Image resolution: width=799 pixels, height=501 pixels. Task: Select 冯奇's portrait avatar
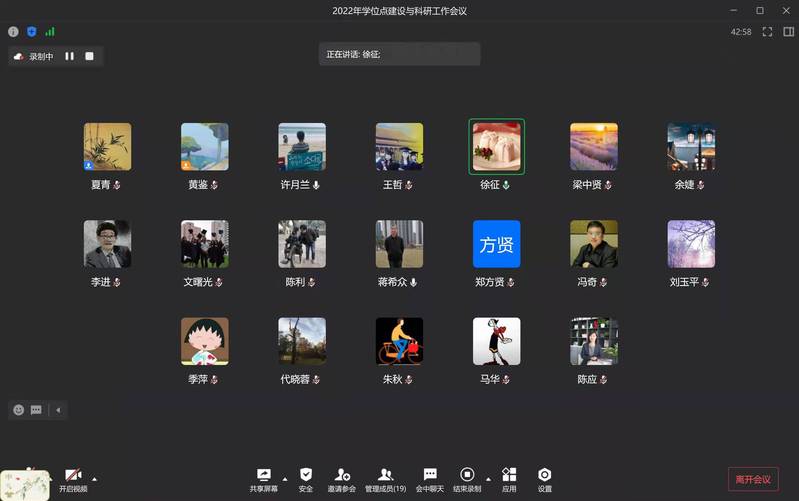click(x=594, y=244)
